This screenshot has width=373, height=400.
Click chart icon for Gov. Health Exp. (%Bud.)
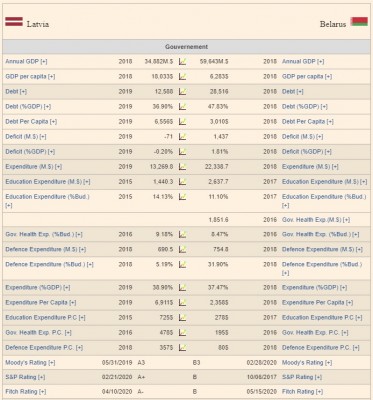(183, 234)
